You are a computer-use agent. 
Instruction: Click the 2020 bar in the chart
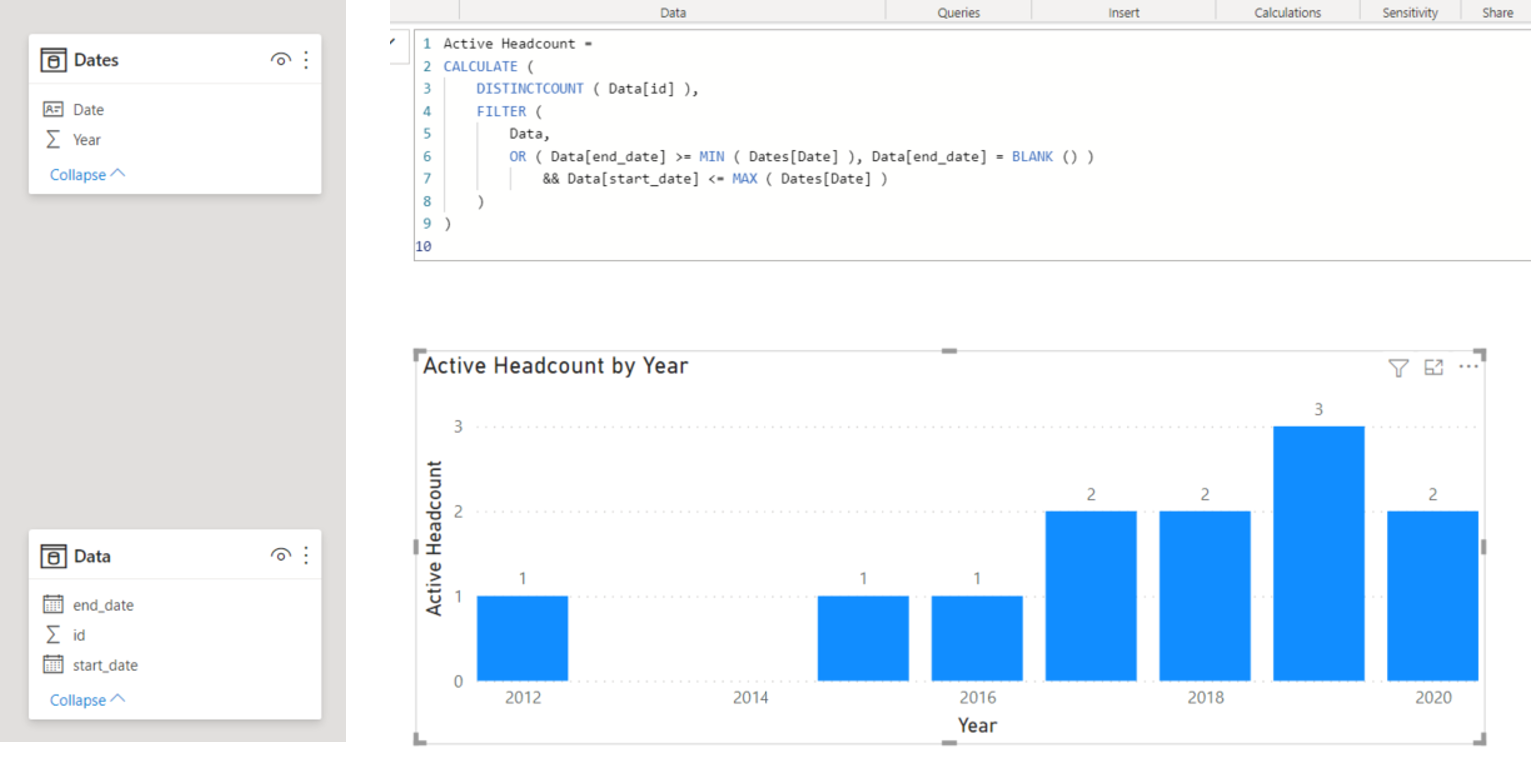pyautogui.click(x=1432, y=596)
